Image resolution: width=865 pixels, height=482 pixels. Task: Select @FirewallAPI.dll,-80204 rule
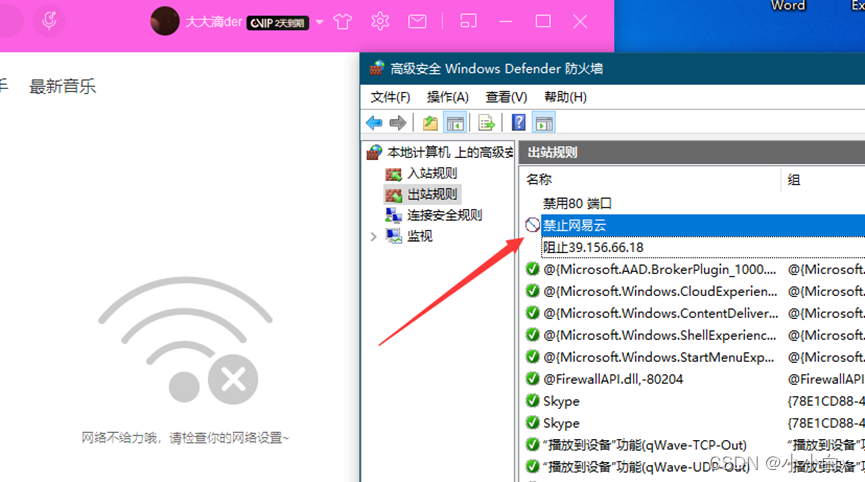[613, 379]
